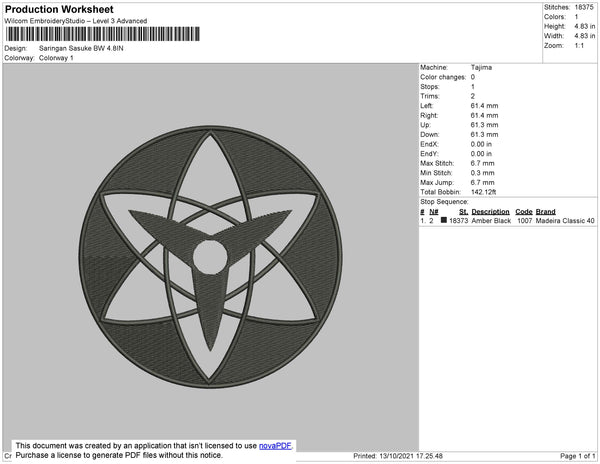Select brand 'Madeira Classic 40'
The width and height of the screenshot is (600, 464).
click(x=565, y=221)
